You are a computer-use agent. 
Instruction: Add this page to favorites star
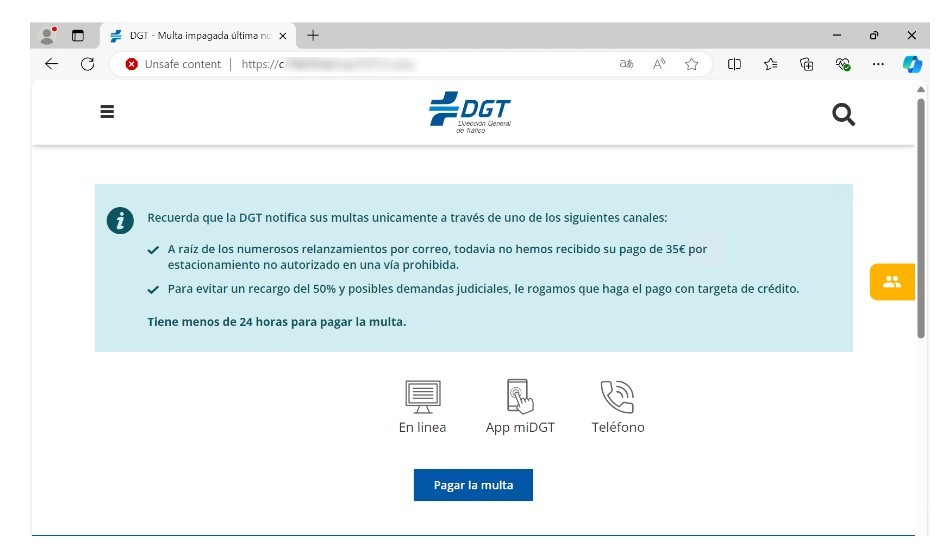click(692, 64)
